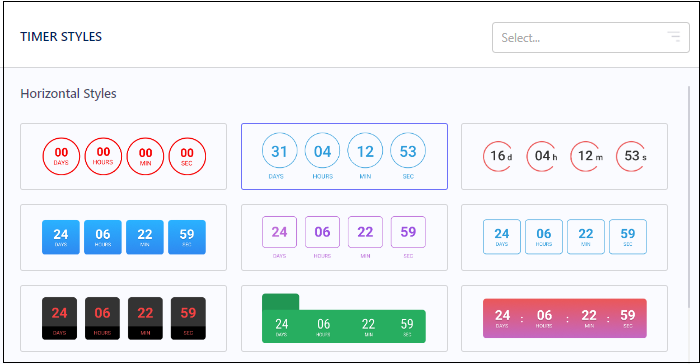Select the light blue outlined boxes style
This screenshot has width=700, height=364.
(x=564, y=237)
